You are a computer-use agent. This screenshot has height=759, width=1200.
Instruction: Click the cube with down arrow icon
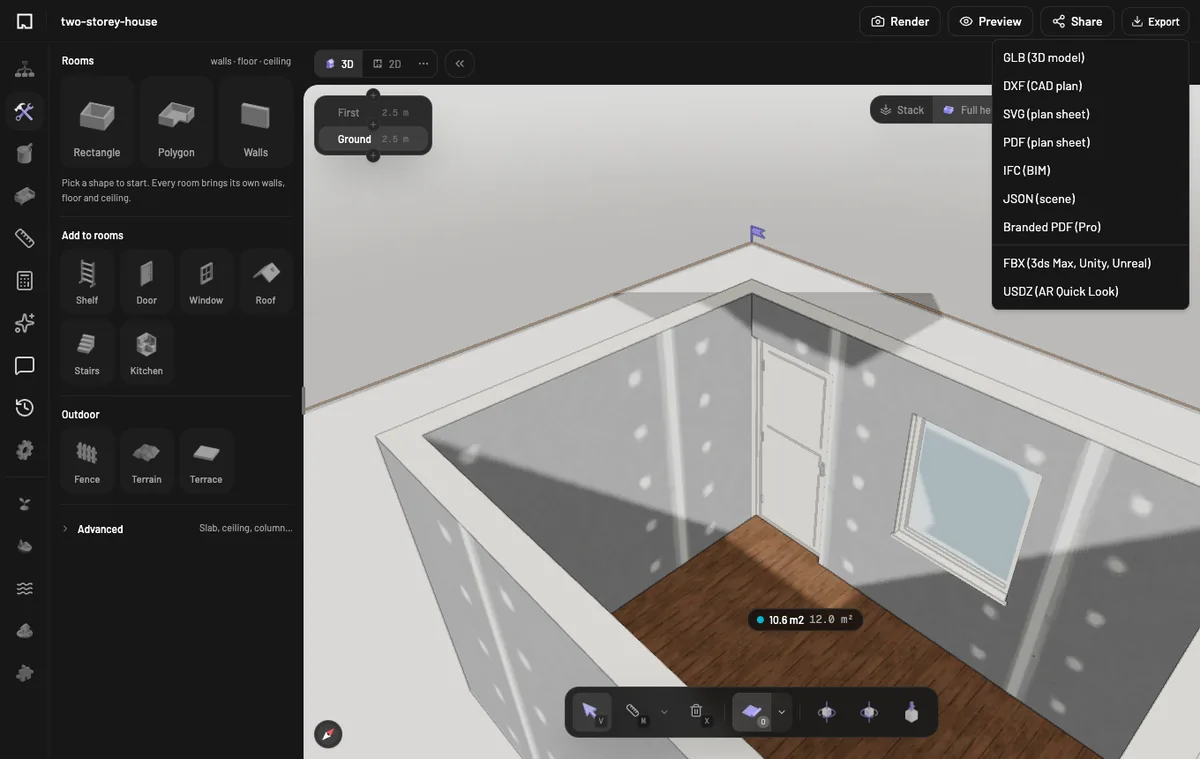click(x=911, y=712)
